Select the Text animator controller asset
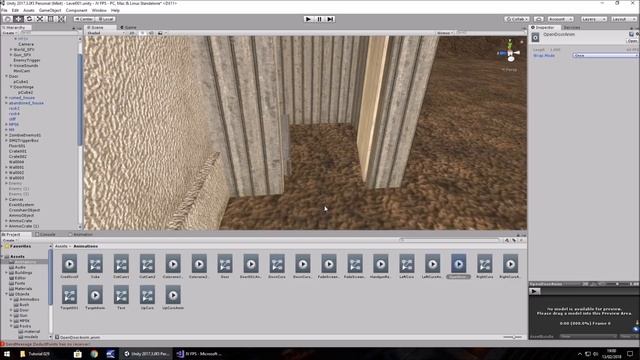 coord(121,298)
